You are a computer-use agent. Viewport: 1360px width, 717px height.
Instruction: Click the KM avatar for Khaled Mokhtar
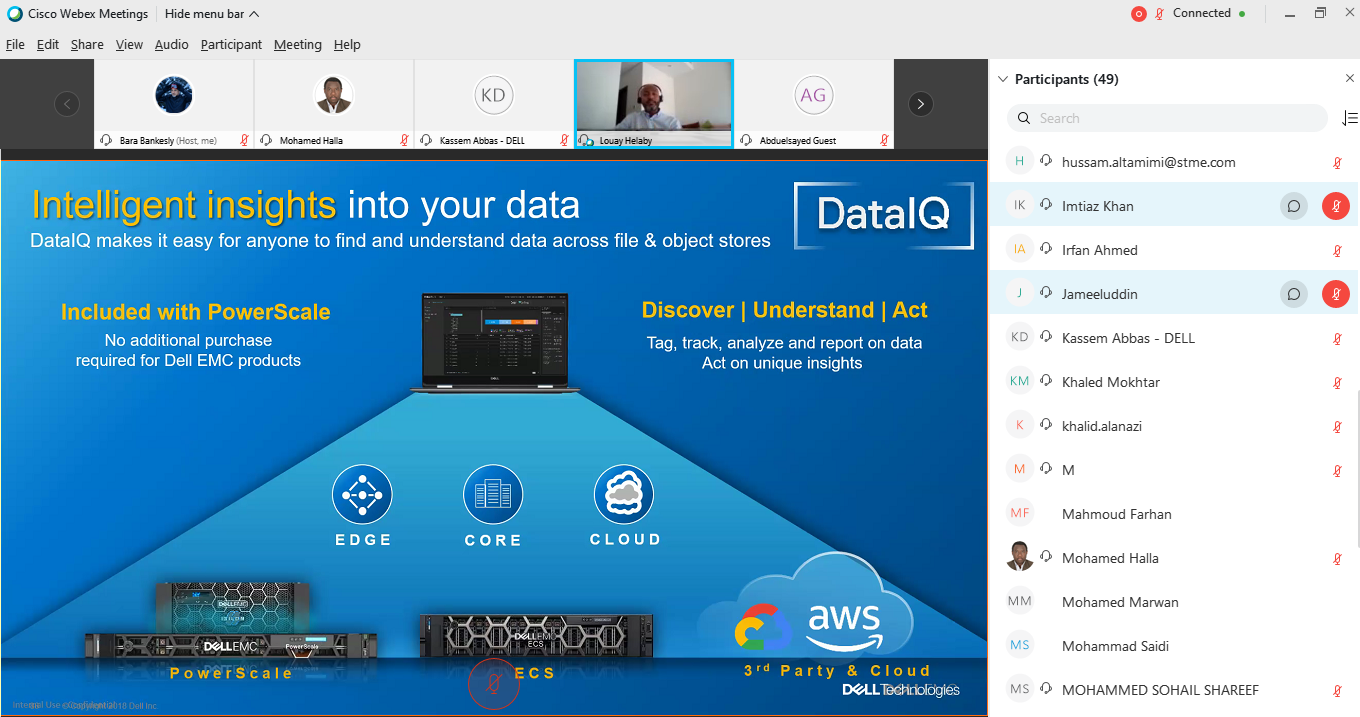(x=1019, y=382)
